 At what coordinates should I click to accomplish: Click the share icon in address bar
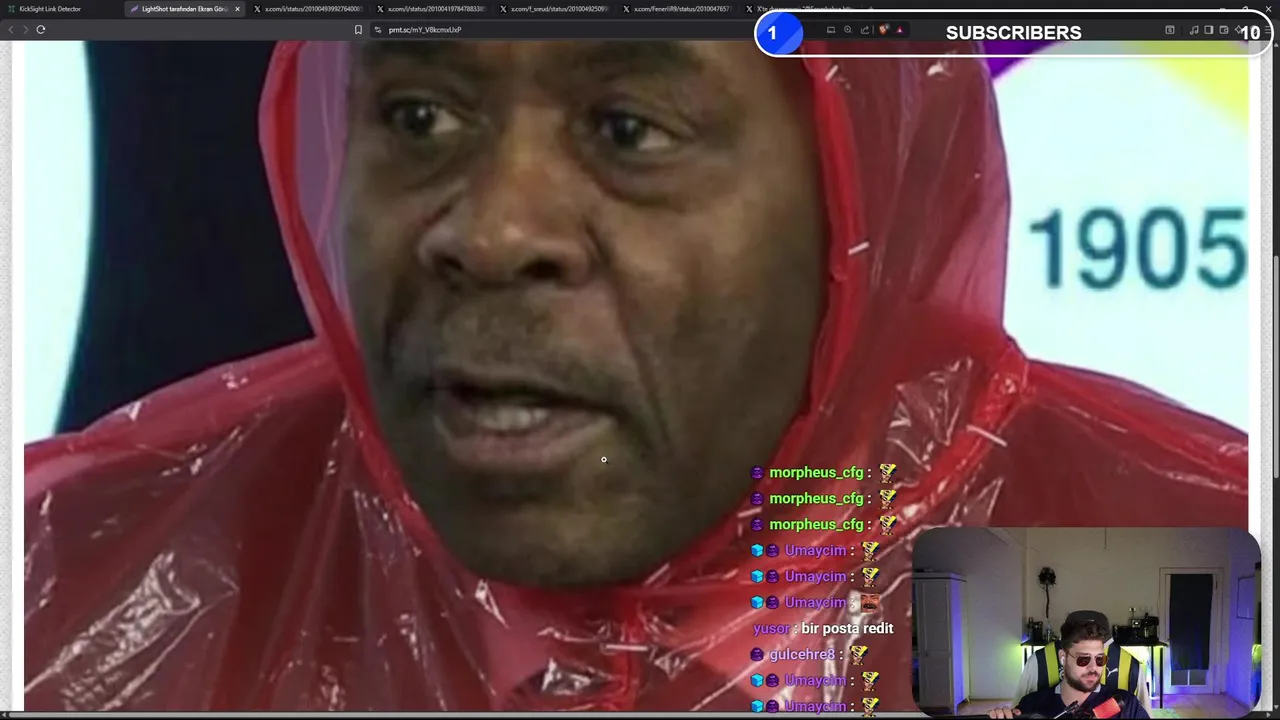pos(865,30)
